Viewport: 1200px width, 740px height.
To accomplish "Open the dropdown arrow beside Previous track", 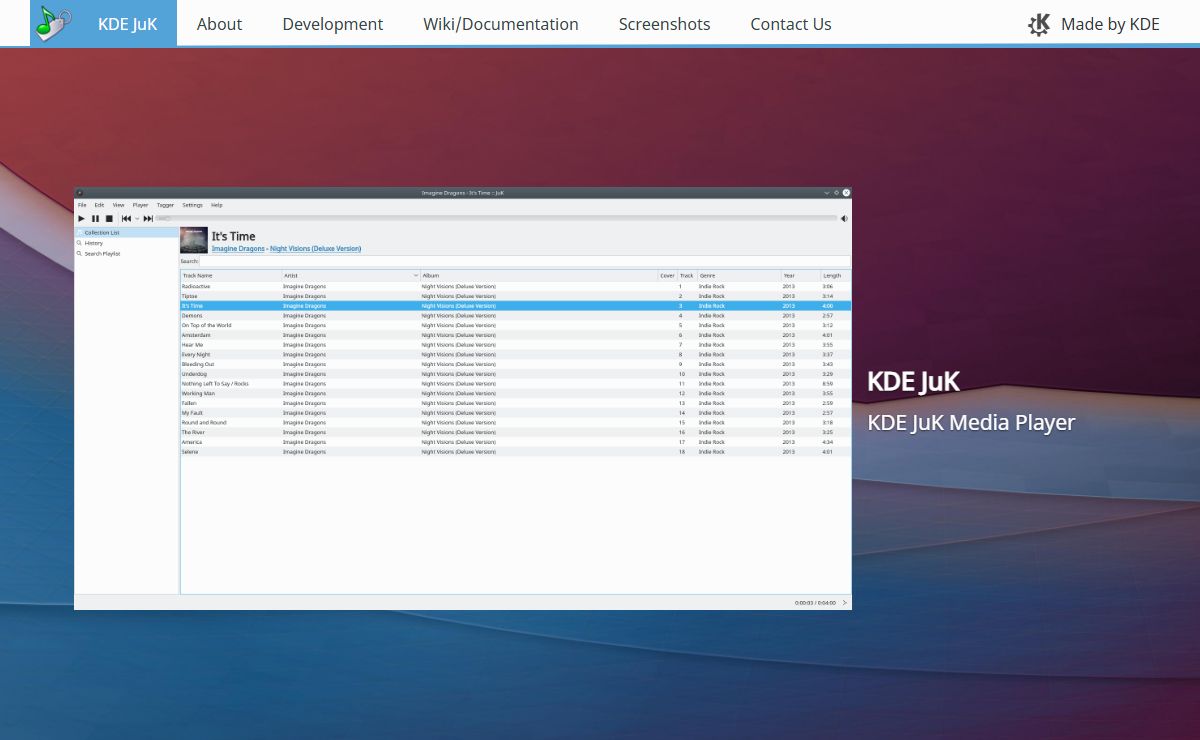I will (x=137, y=218).
